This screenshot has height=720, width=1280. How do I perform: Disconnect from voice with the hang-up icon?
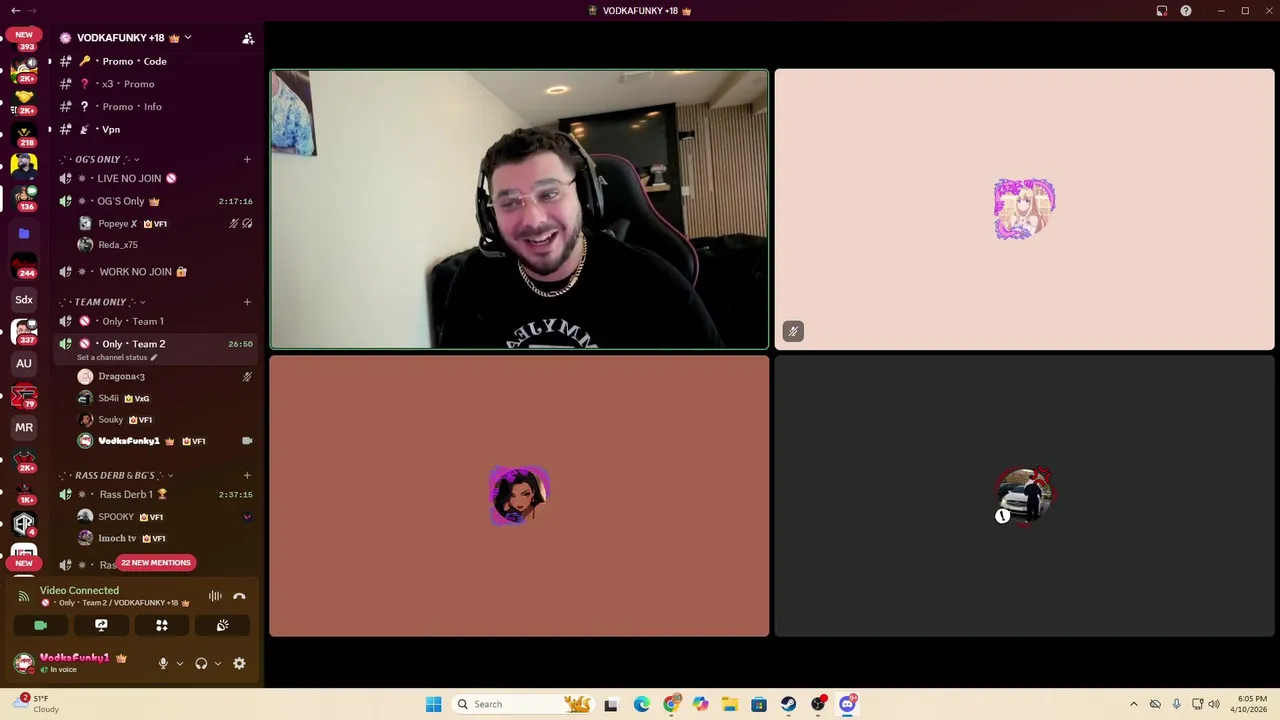click(239, 596)
